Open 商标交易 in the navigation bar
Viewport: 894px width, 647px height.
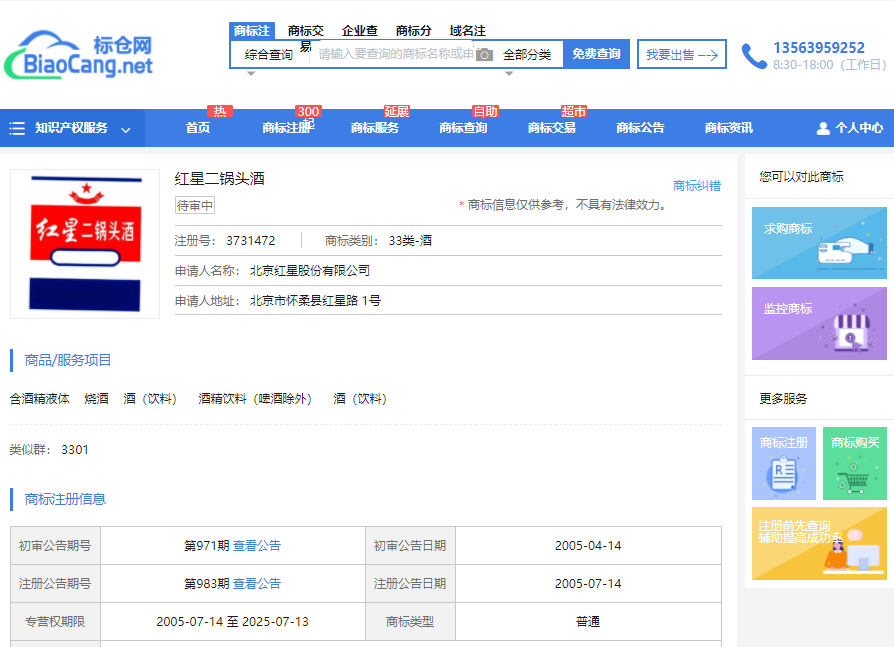coord(552,128)
